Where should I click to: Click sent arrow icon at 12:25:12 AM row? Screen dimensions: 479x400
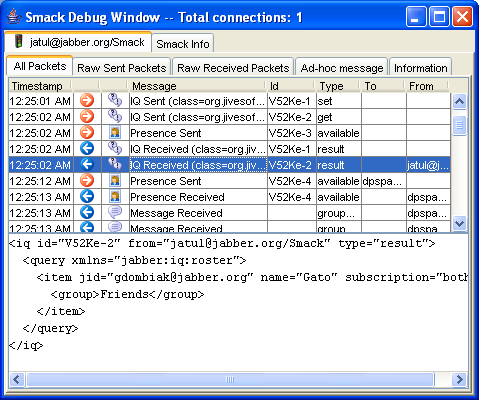click(87, 180)
